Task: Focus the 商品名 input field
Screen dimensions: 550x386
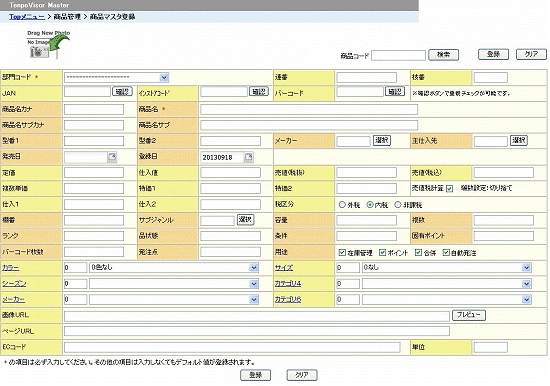Action: 309,109
